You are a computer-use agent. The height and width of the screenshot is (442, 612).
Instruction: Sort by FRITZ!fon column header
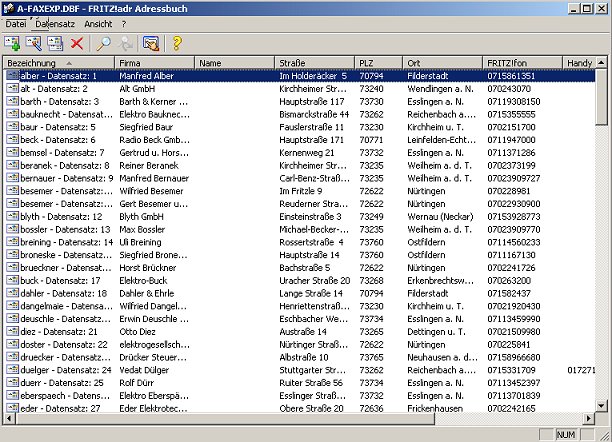[x=523, y=63]
